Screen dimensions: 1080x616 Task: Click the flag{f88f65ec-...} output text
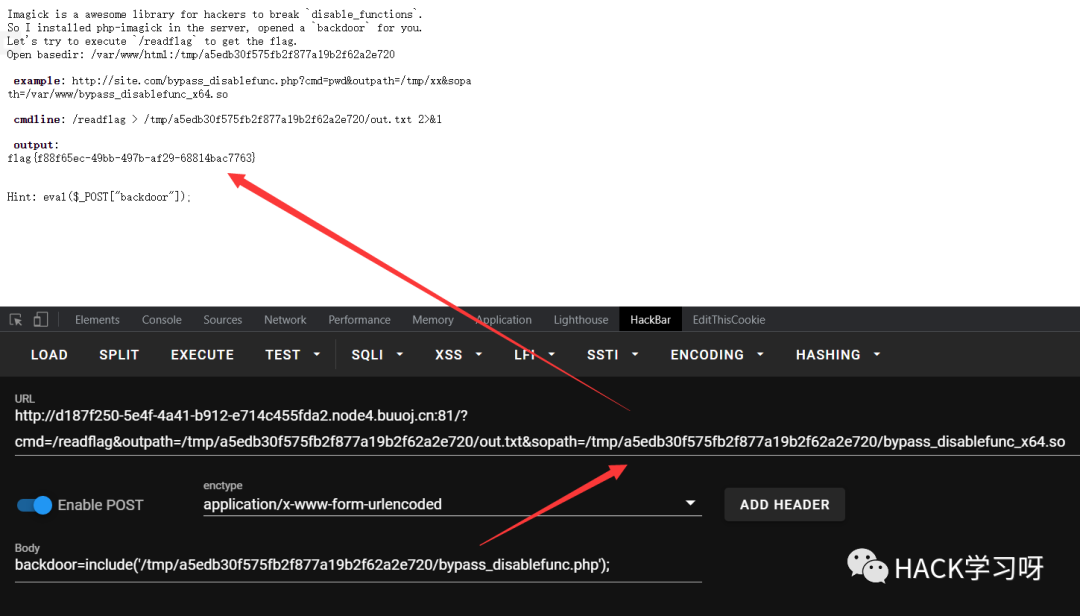(132, 158)
